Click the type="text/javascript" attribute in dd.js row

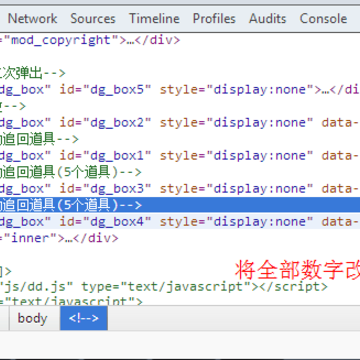[167, 287]
